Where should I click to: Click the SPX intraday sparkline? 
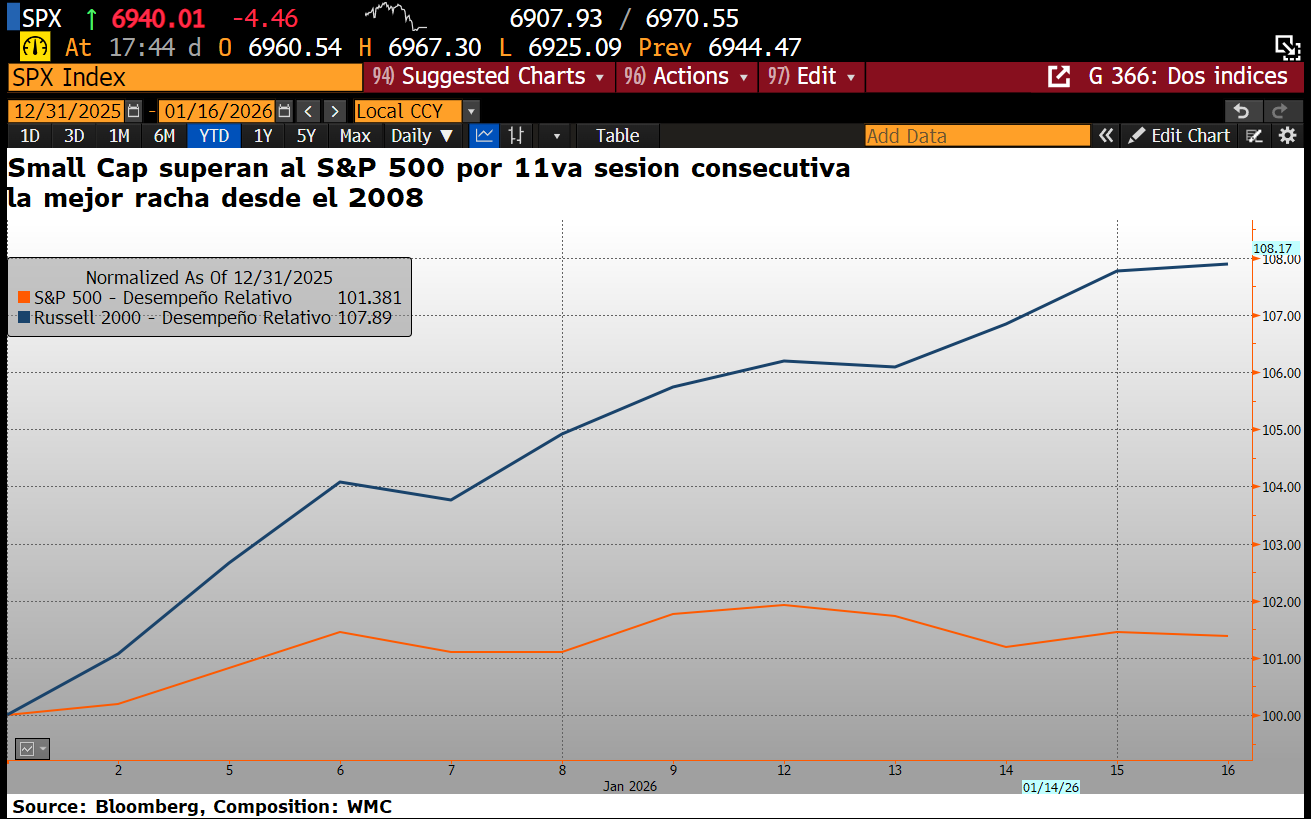tap(397, 15)
